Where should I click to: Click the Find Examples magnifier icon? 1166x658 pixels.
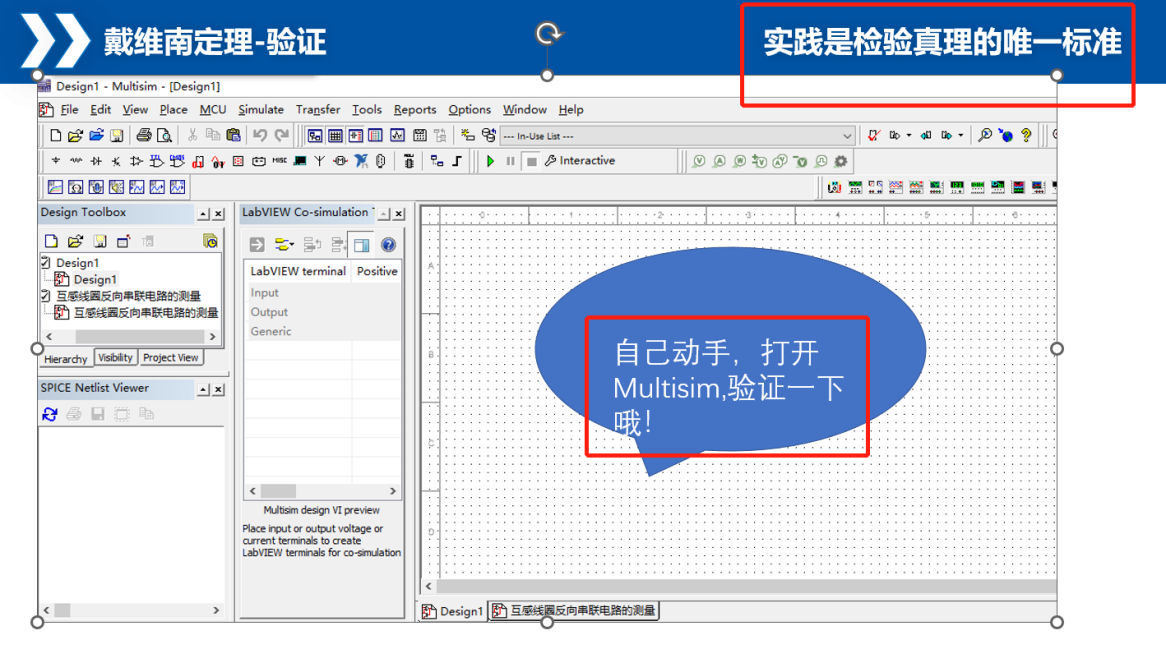tap(985, 135)
